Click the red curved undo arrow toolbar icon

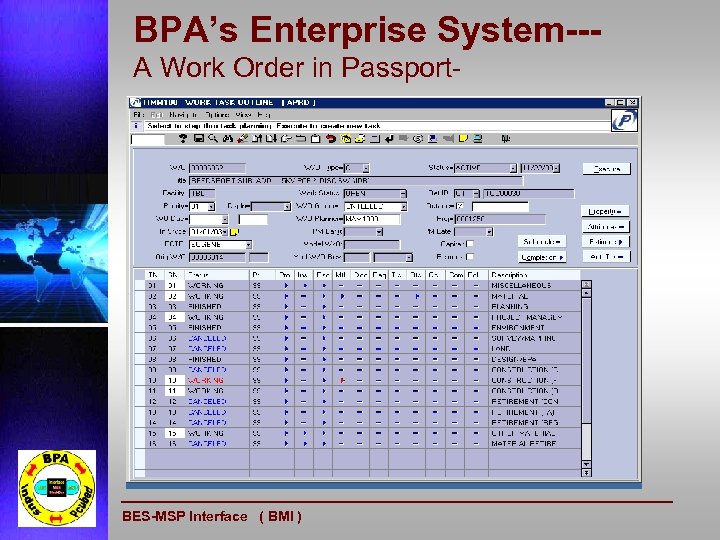click(330, 138)
